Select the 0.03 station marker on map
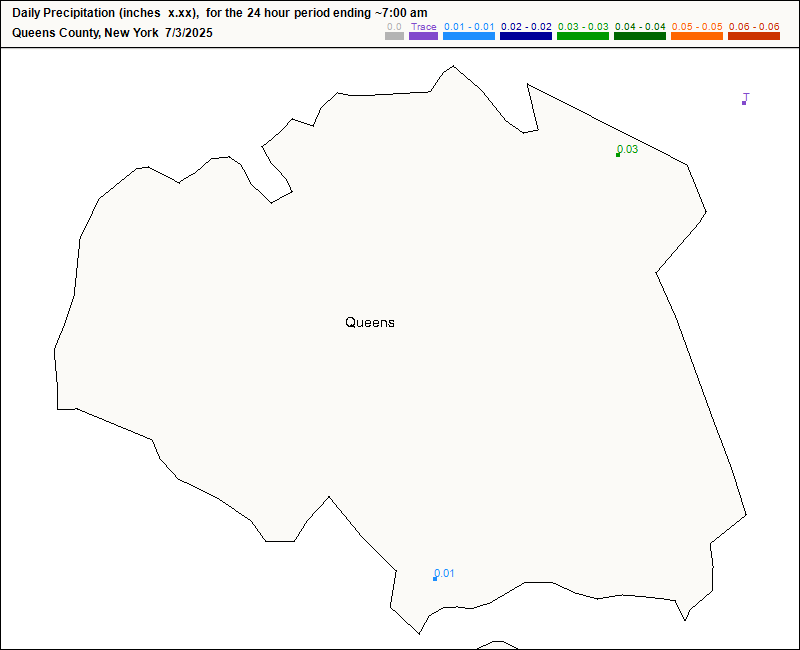Screen dimensions: 800x650 618,155
